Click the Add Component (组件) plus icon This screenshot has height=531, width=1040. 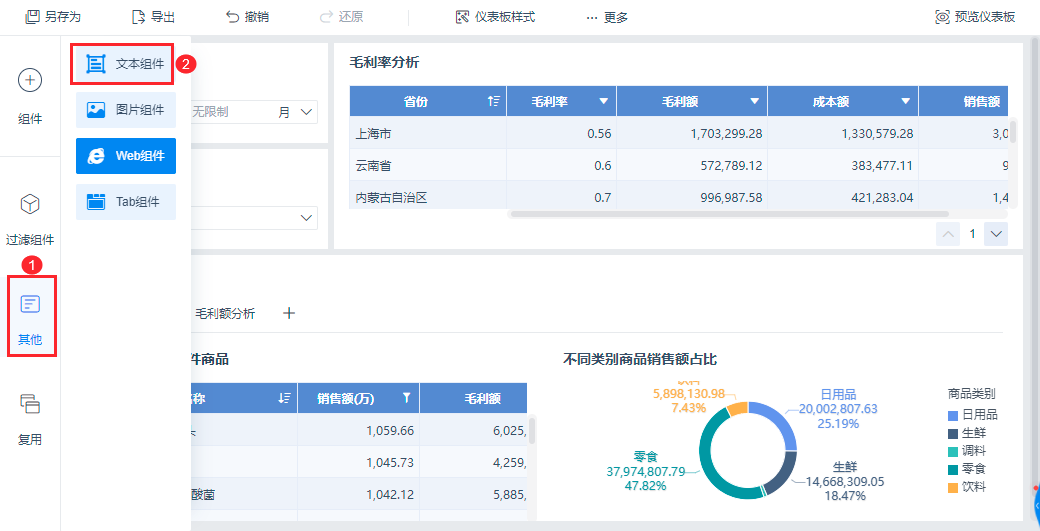[x=30, y=80]
